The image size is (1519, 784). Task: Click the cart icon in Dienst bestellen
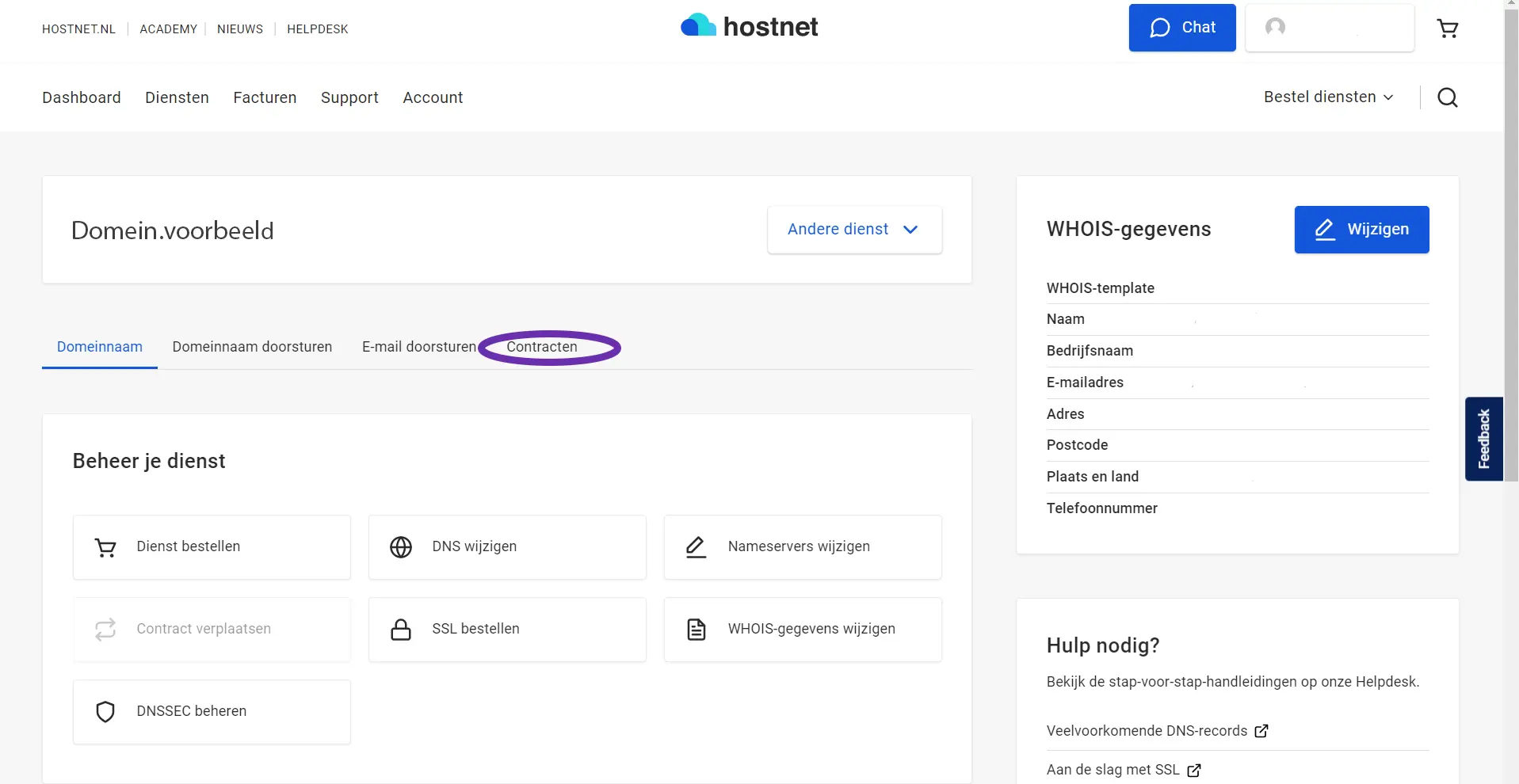coord(105,547)
